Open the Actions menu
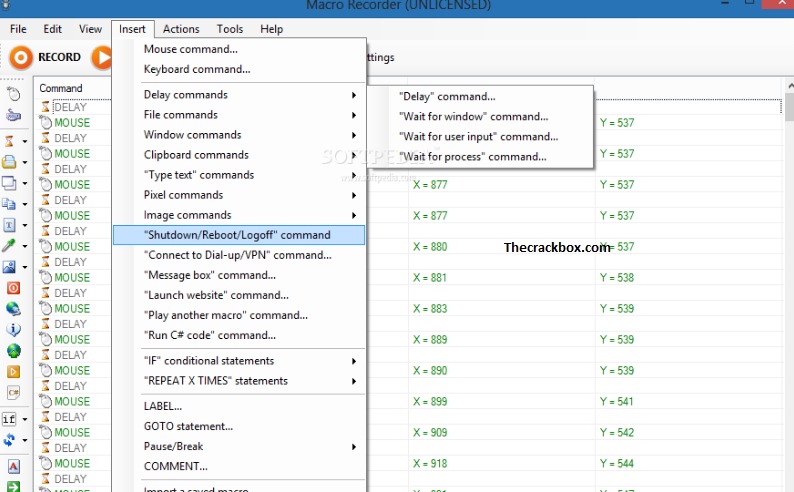Image resolution: width=794 pixels, height=492 pixels. click(181, 29)
